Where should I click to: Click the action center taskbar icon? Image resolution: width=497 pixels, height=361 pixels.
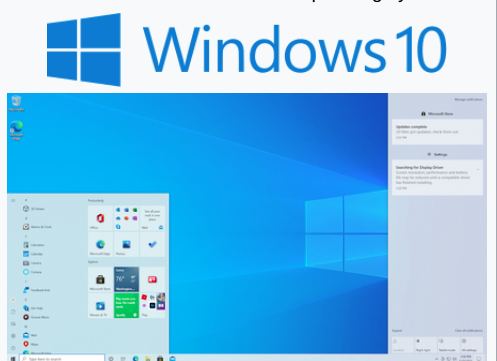coord(480,359)
